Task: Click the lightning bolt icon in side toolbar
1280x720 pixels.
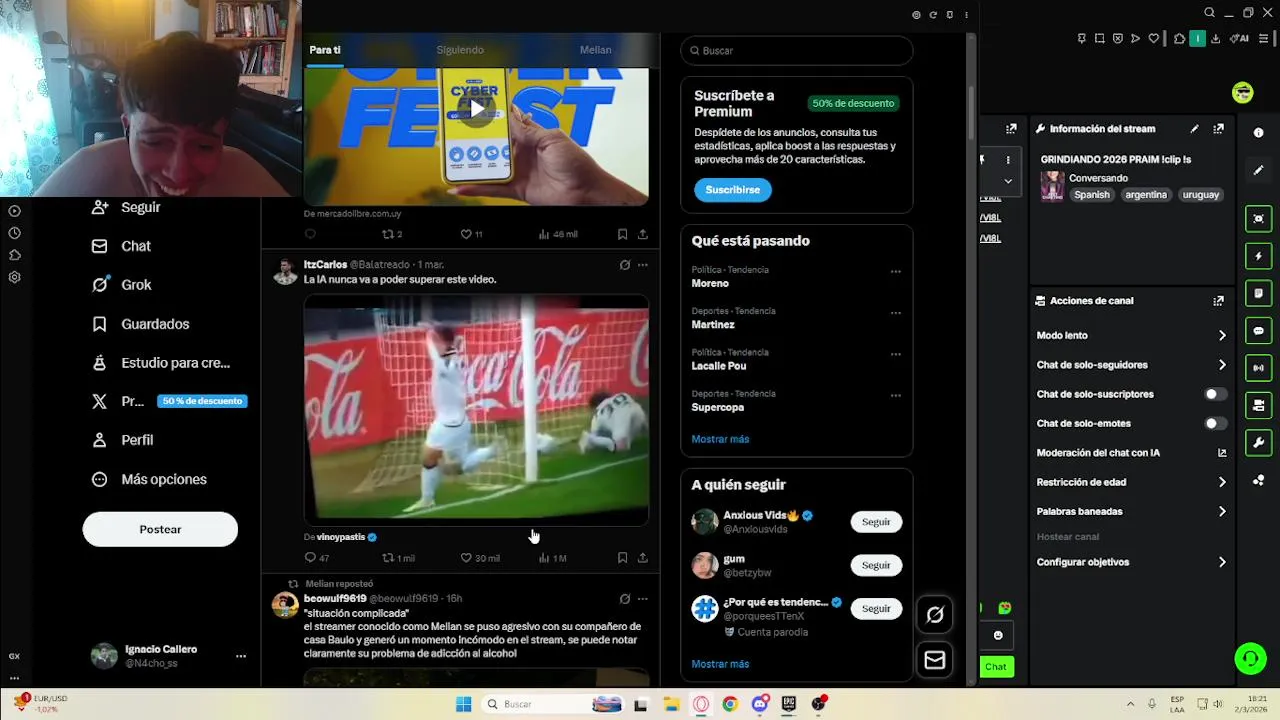Action: click(1258, 256)
